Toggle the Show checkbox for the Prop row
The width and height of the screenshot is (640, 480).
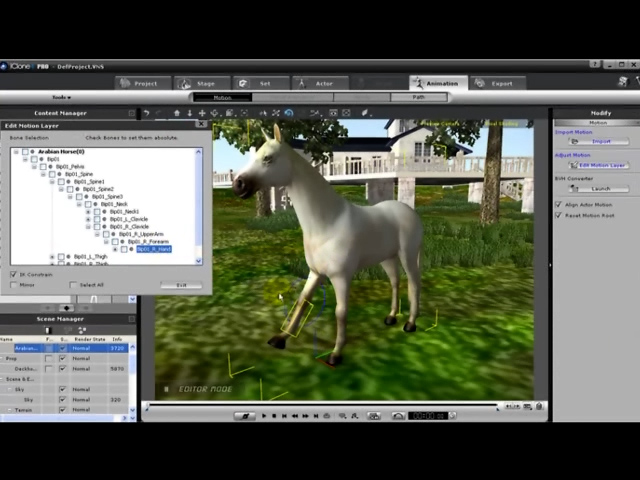62,358
